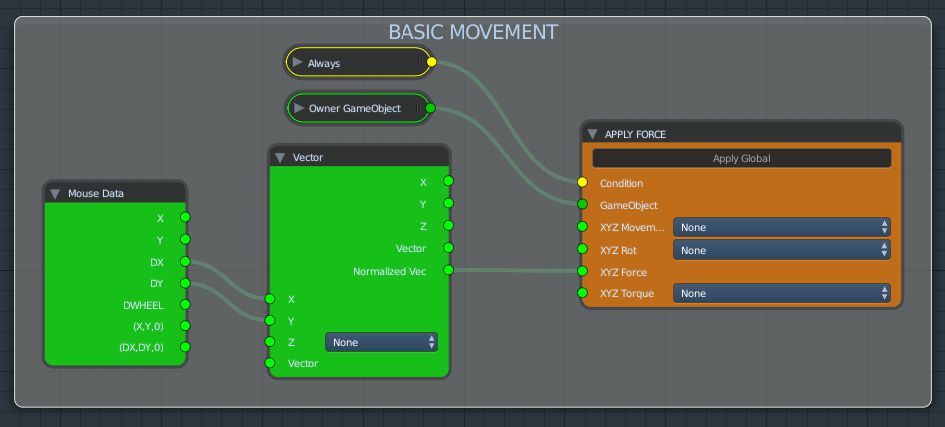Toggle the Apply Global button
The height and width of the screenshot is (427, 945).
pyautogui.click(x=741, y=158)
